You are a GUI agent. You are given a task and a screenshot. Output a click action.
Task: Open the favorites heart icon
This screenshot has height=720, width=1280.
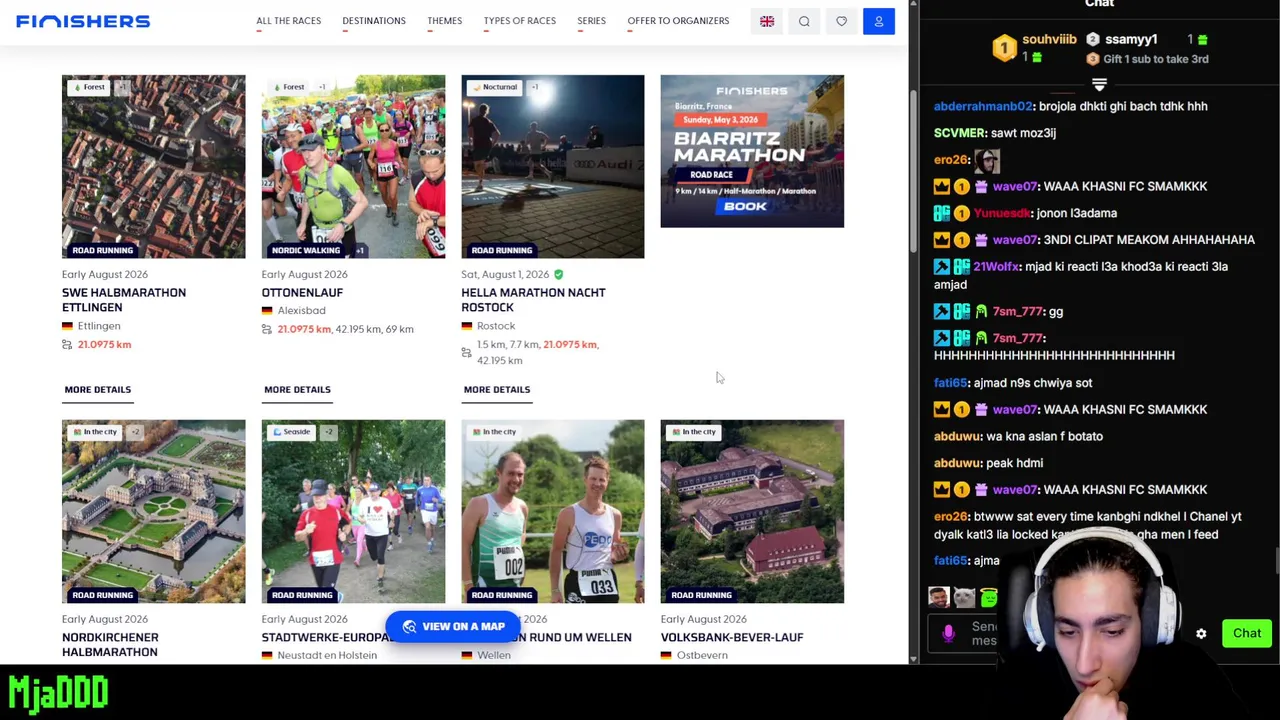pyautogui.click(x=841, y=21)
